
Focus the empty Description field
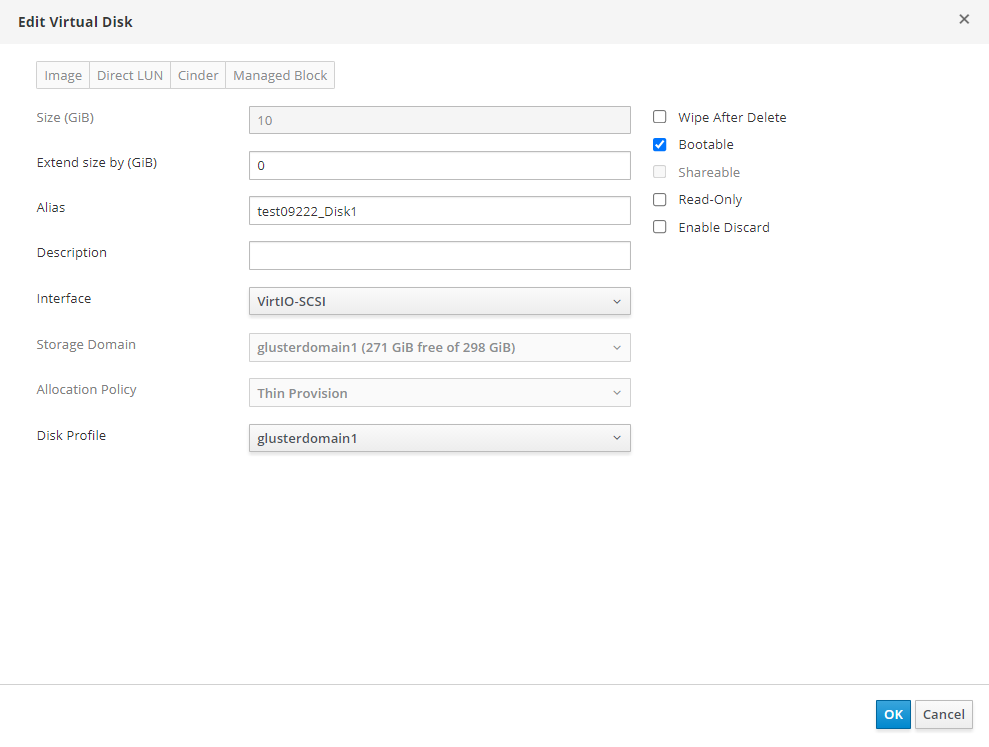439,255
